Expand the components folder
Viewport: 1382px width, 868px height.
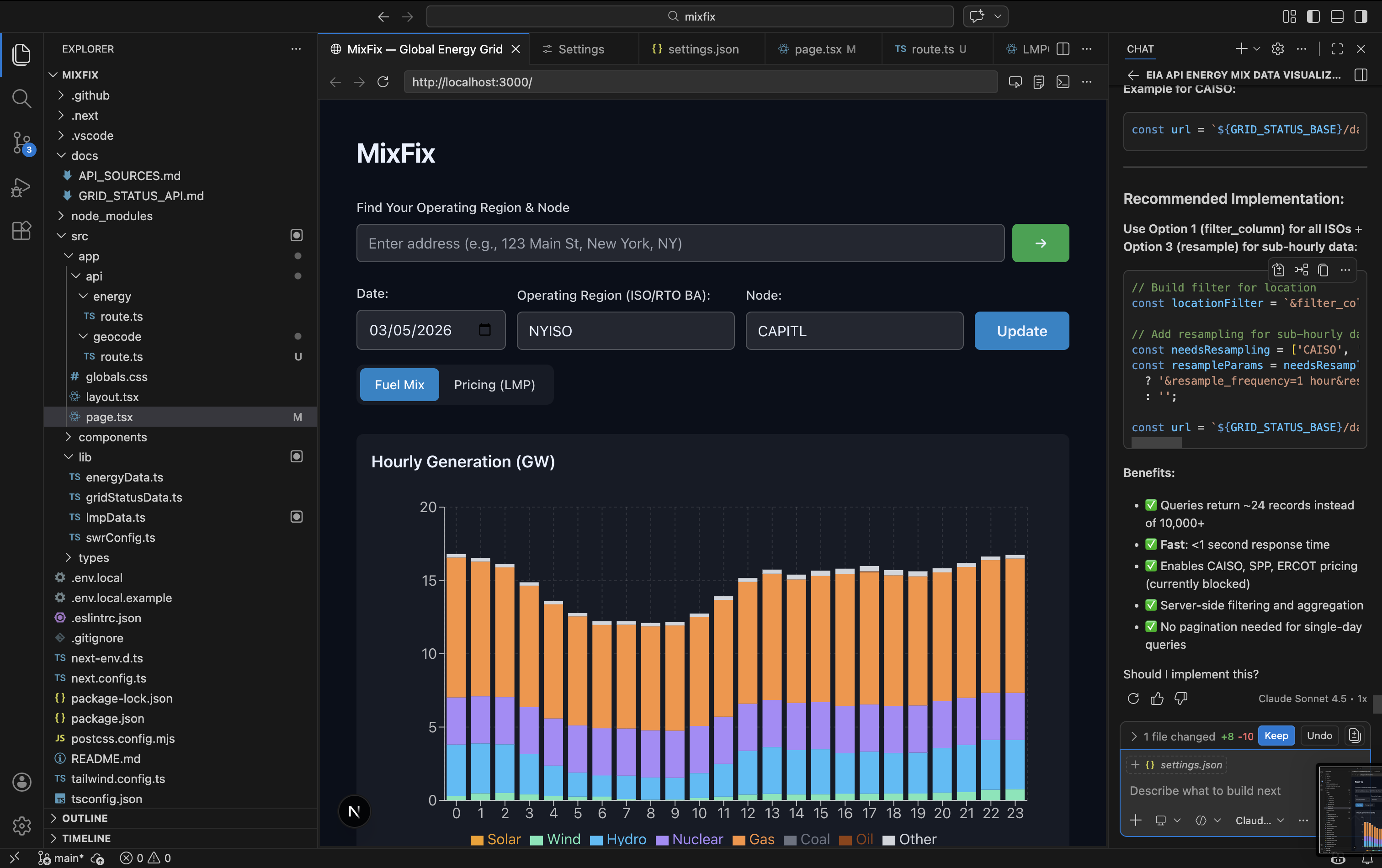click(x=112, y=437)
